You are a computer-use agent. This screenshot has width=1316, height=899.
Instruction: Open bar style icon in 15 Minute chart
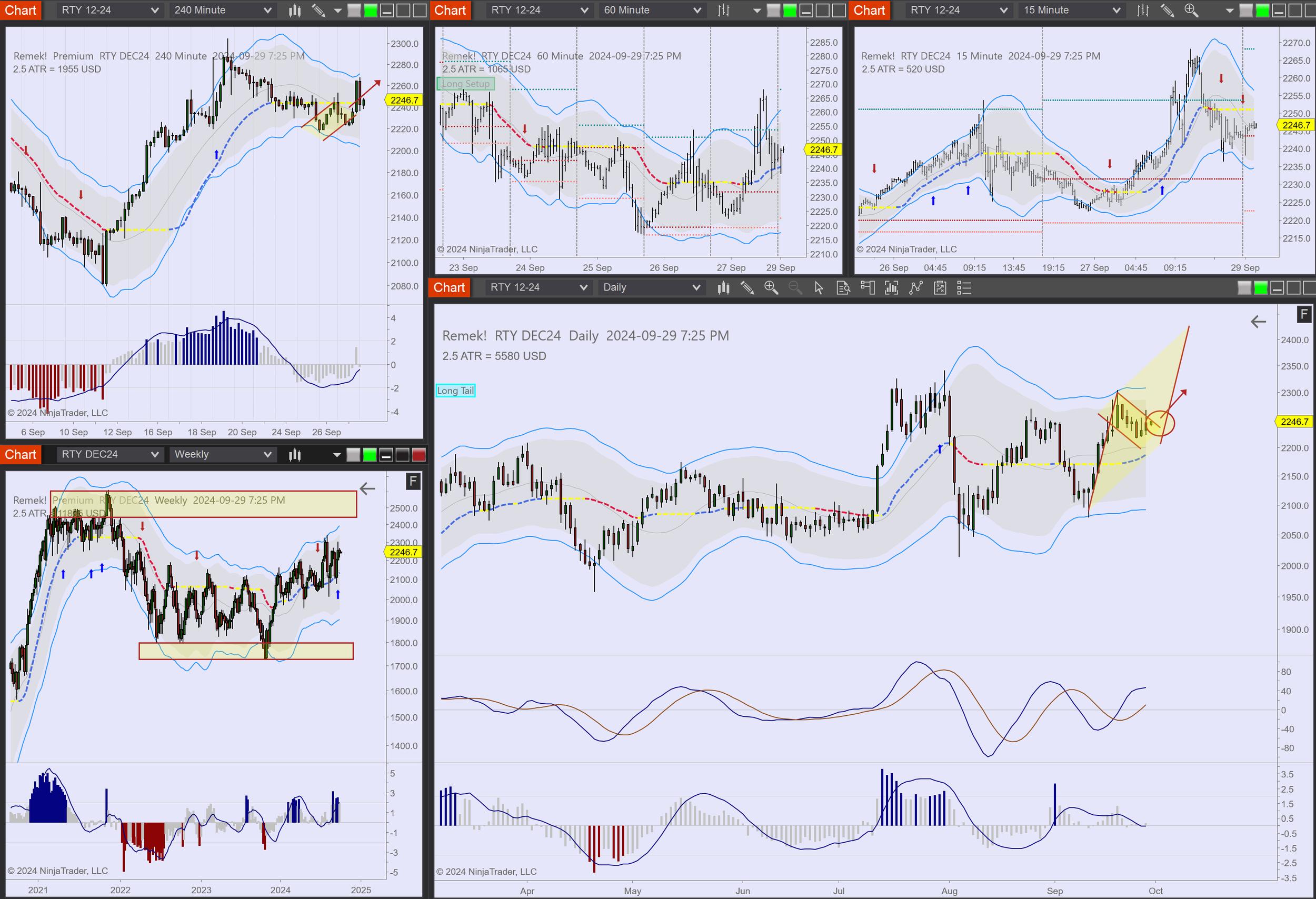[x=1143, y=10]
